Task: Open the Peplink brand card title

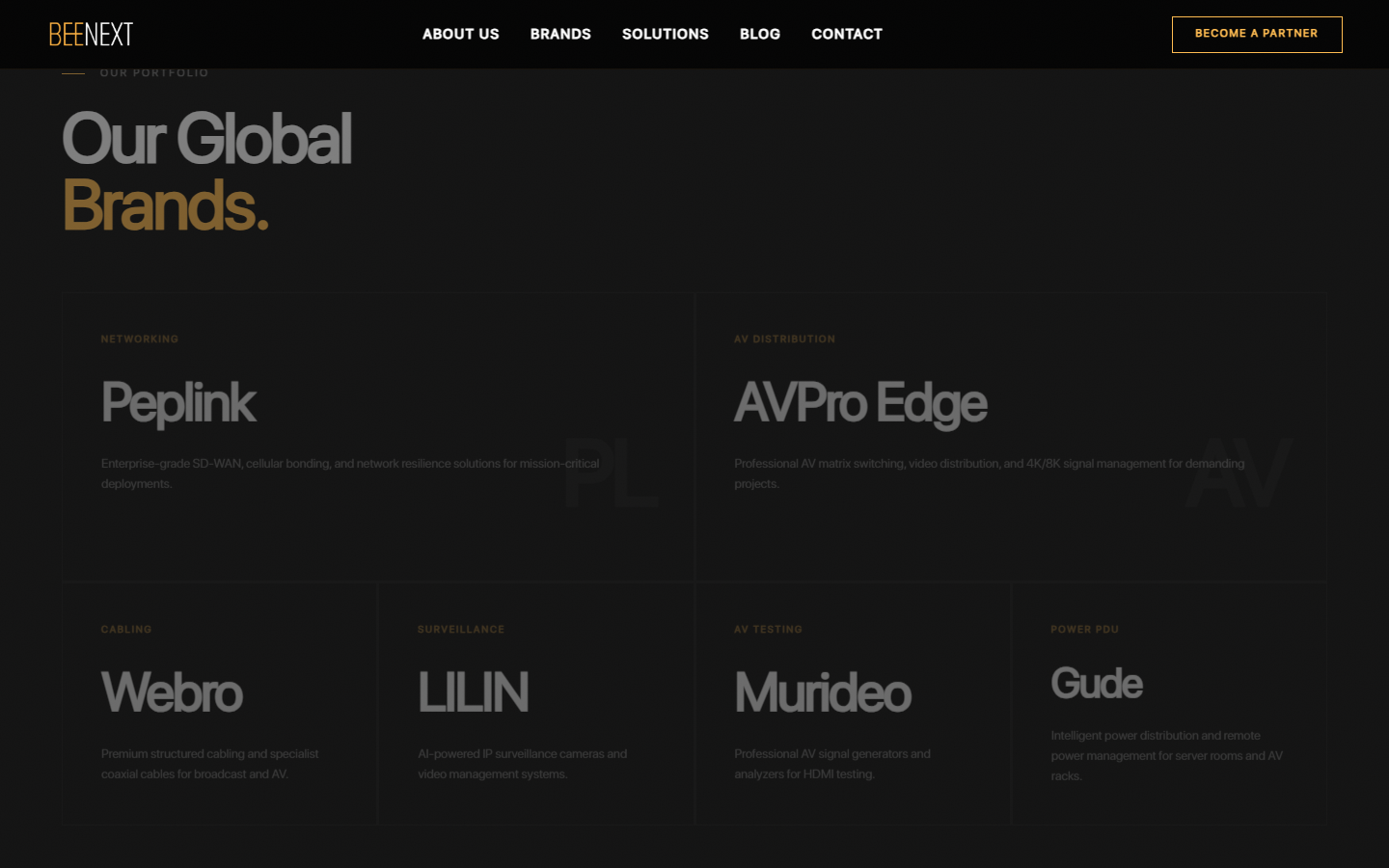Action: pyautogui.click(x=178, y=403)
